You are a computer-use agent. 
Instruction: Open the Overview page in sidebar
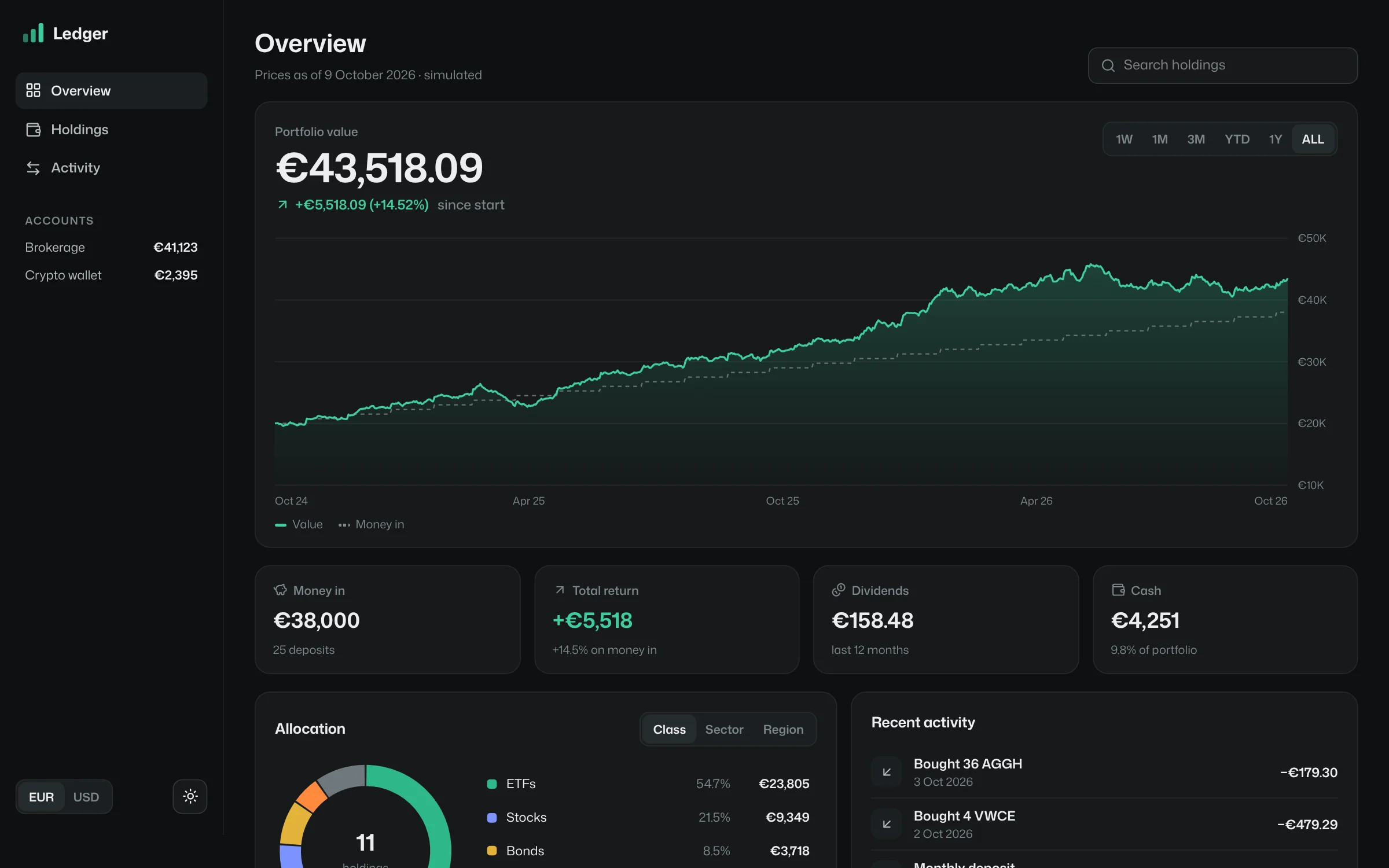111,90
